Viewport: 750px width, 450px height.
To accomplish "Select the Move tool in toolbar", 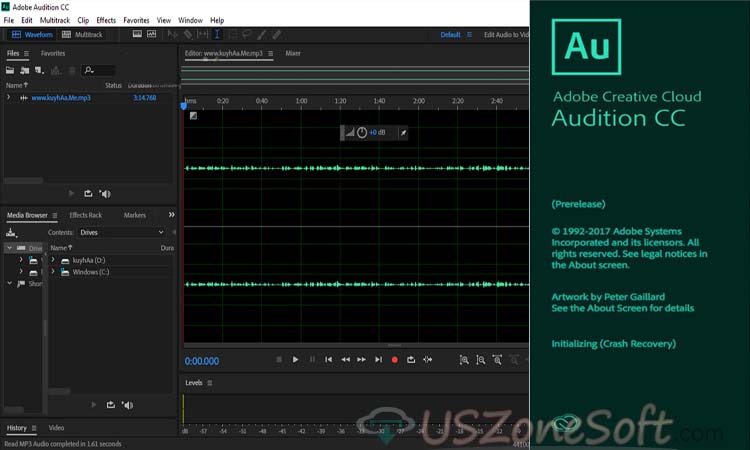I will tap(172, 34).
